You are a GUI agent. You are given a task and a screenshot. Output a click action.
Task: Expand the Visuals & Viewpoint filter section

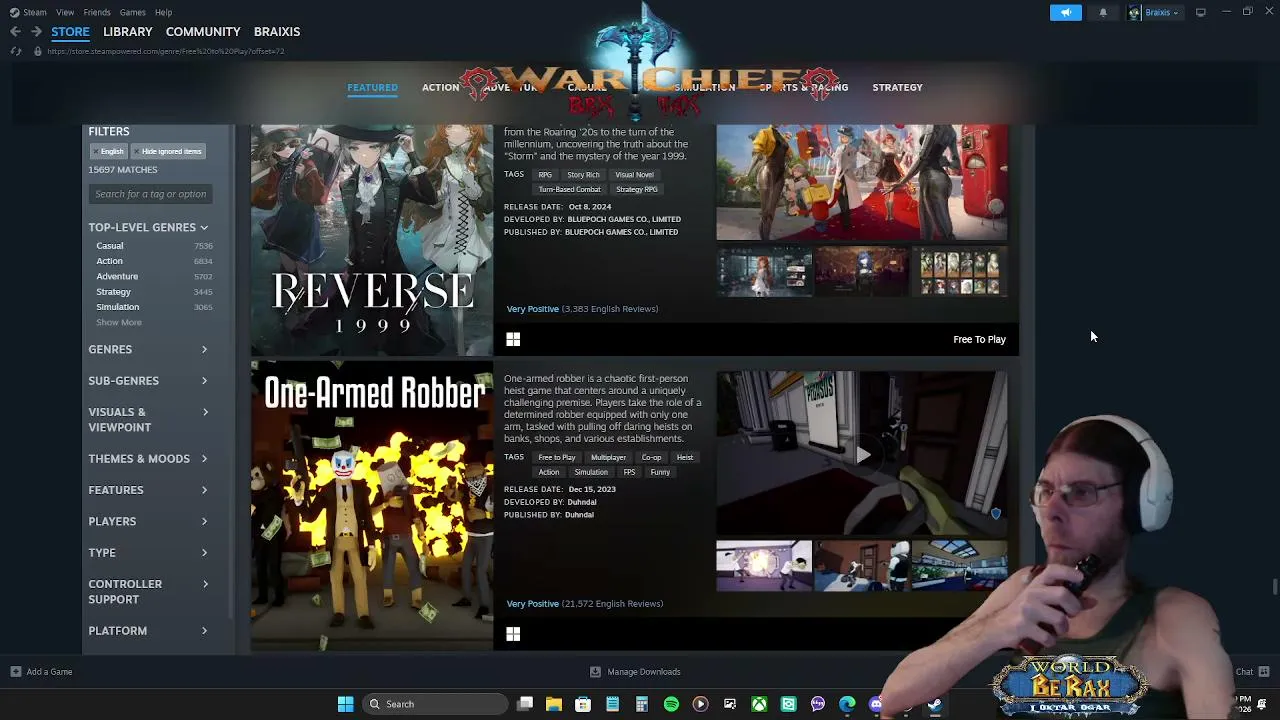[148, 420]
